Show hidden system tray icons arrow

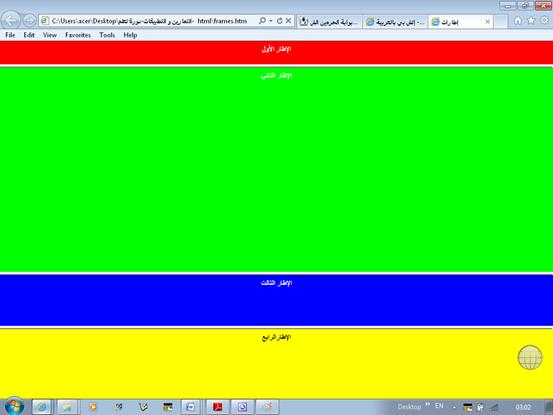454,408
